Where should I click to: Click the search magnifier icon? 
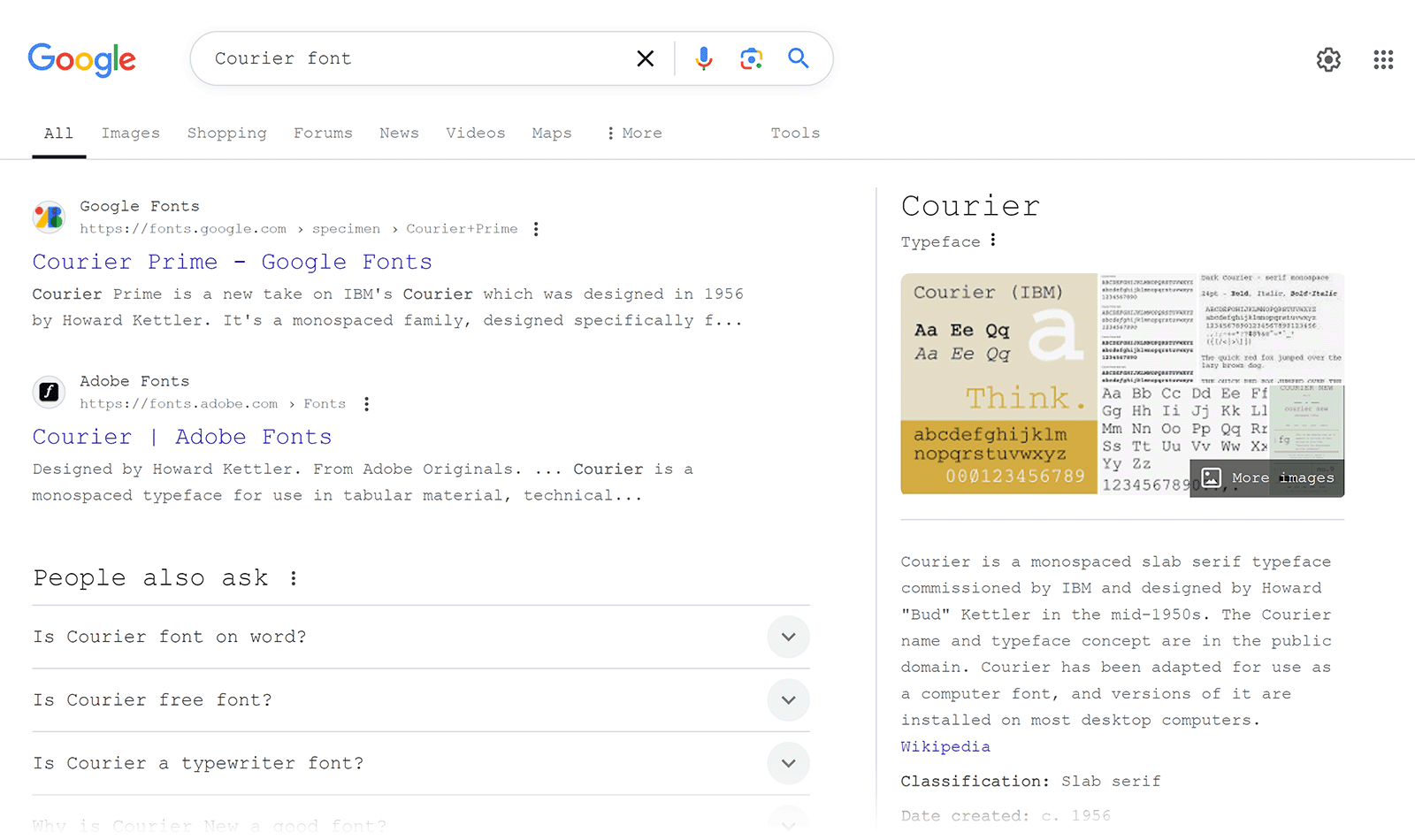click(x=798, y=57)
